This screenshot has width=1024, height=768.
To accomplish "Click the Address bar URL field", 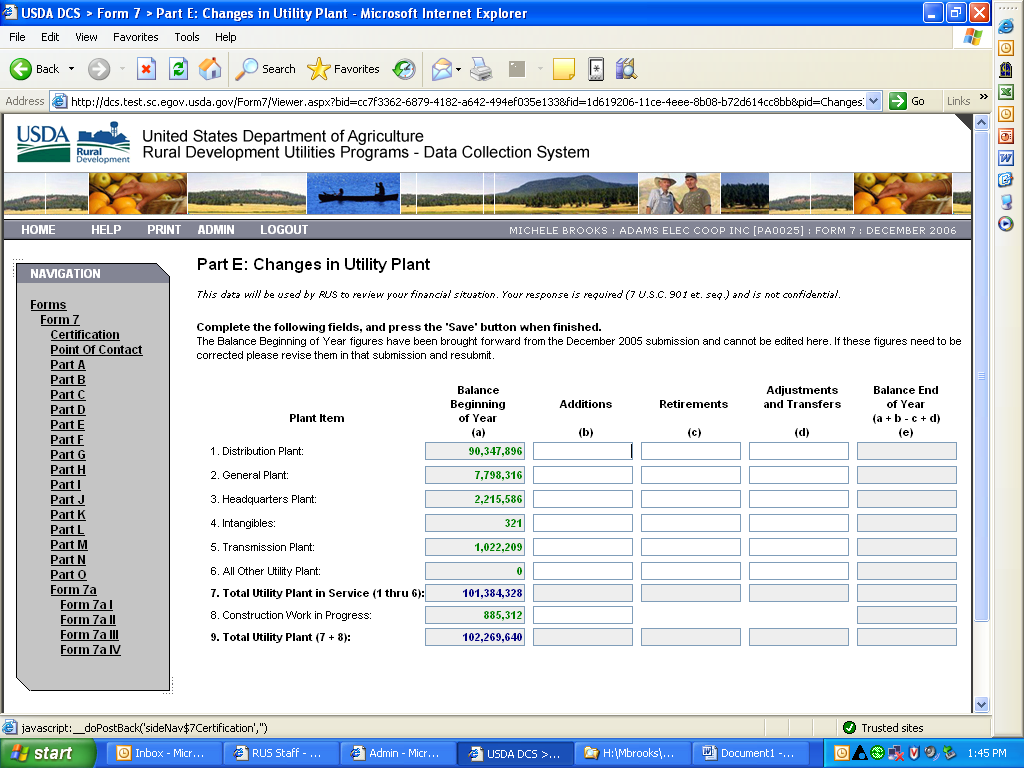I will 466,101.
